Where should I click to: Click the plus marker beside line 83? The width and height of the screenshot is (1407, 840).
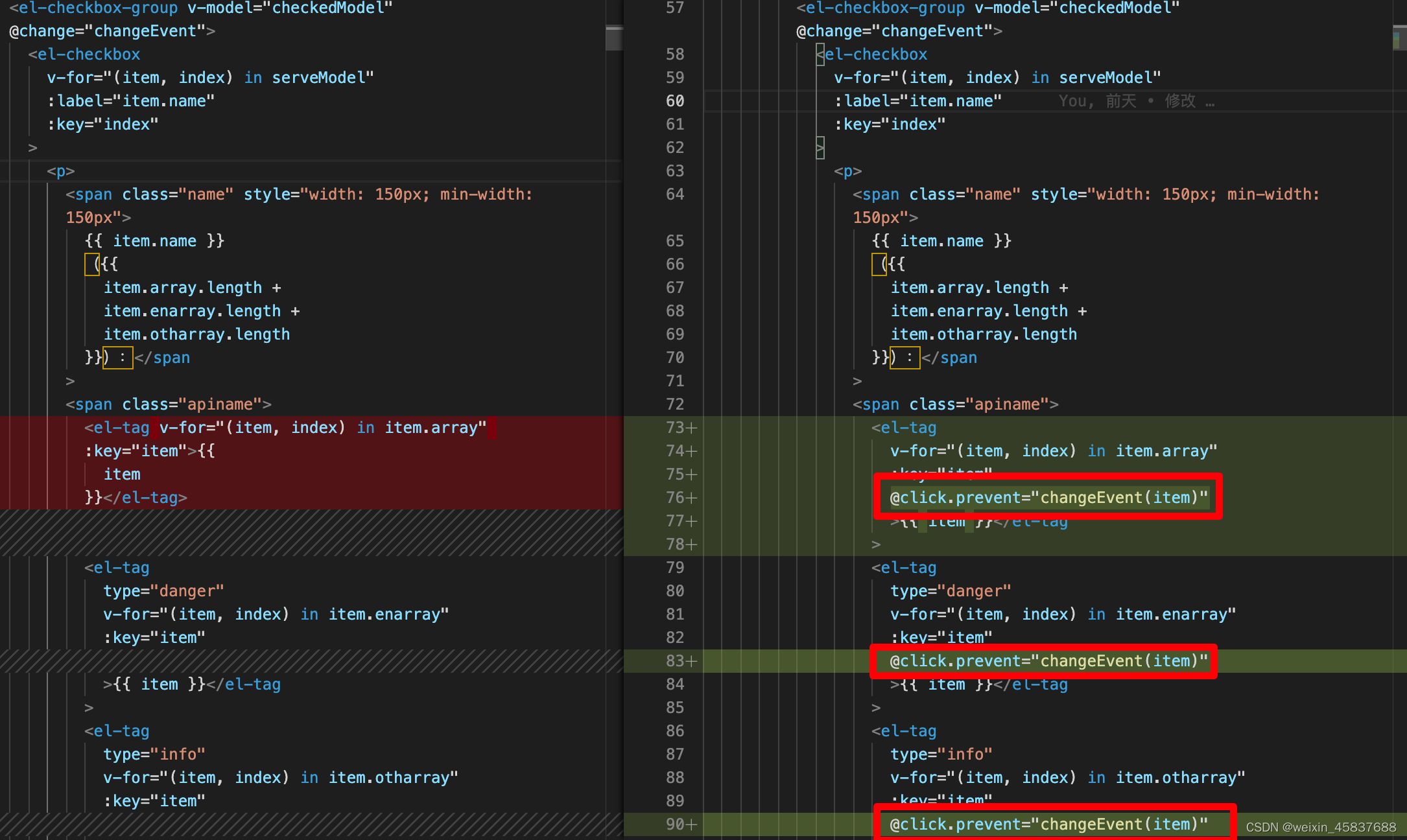pos(692,661)
